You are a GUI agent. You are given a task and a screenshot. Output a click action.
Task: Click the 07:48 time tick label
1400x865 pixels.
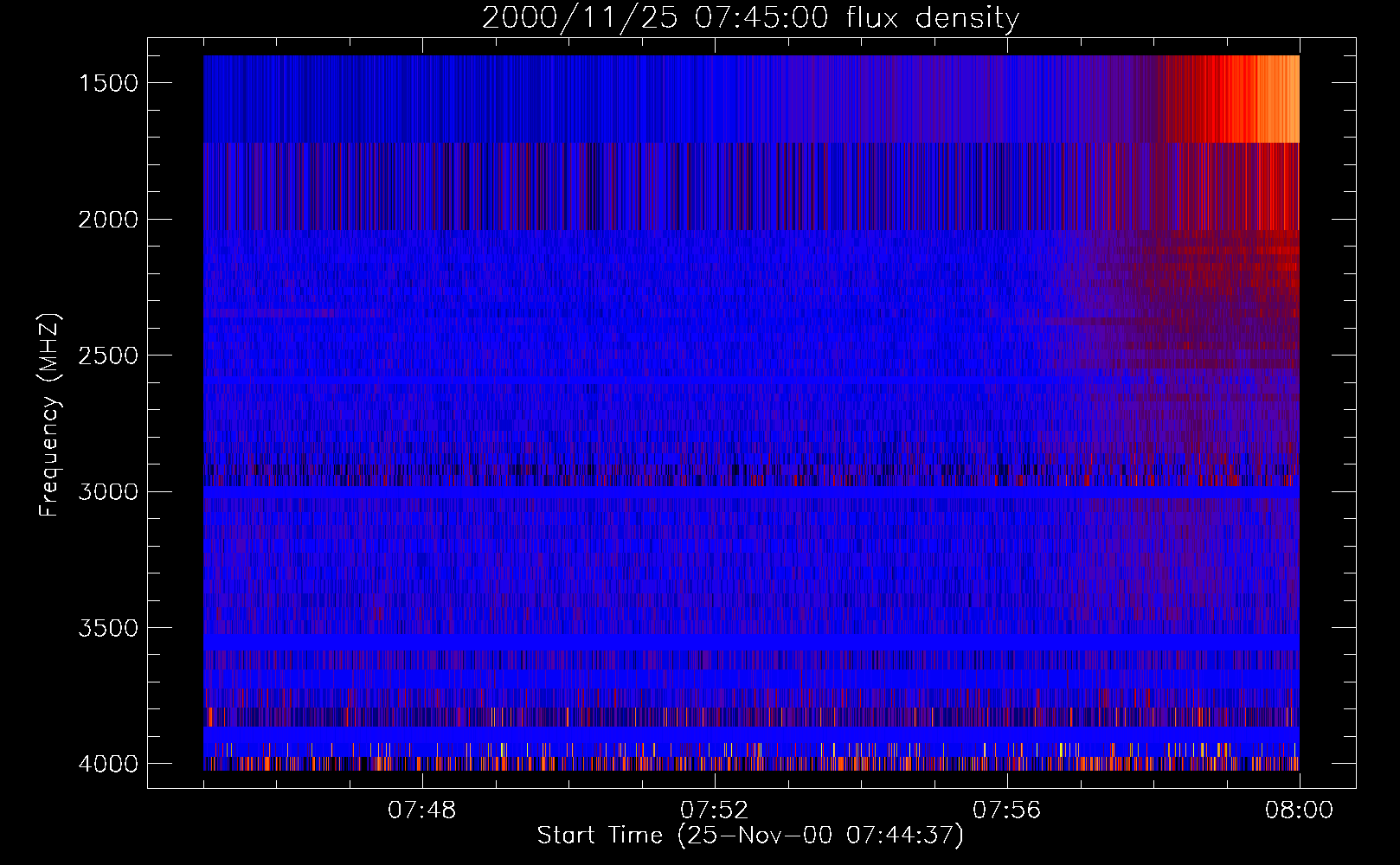tap(421, 811)
